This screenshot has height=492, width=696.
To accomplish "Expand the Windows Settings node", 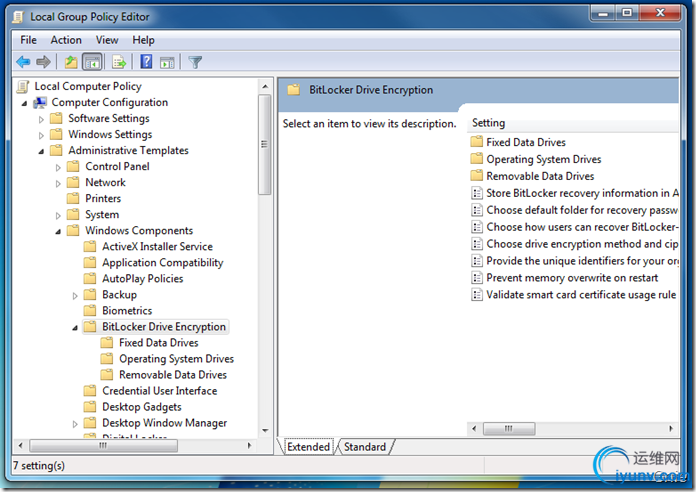I will point(41,135).
